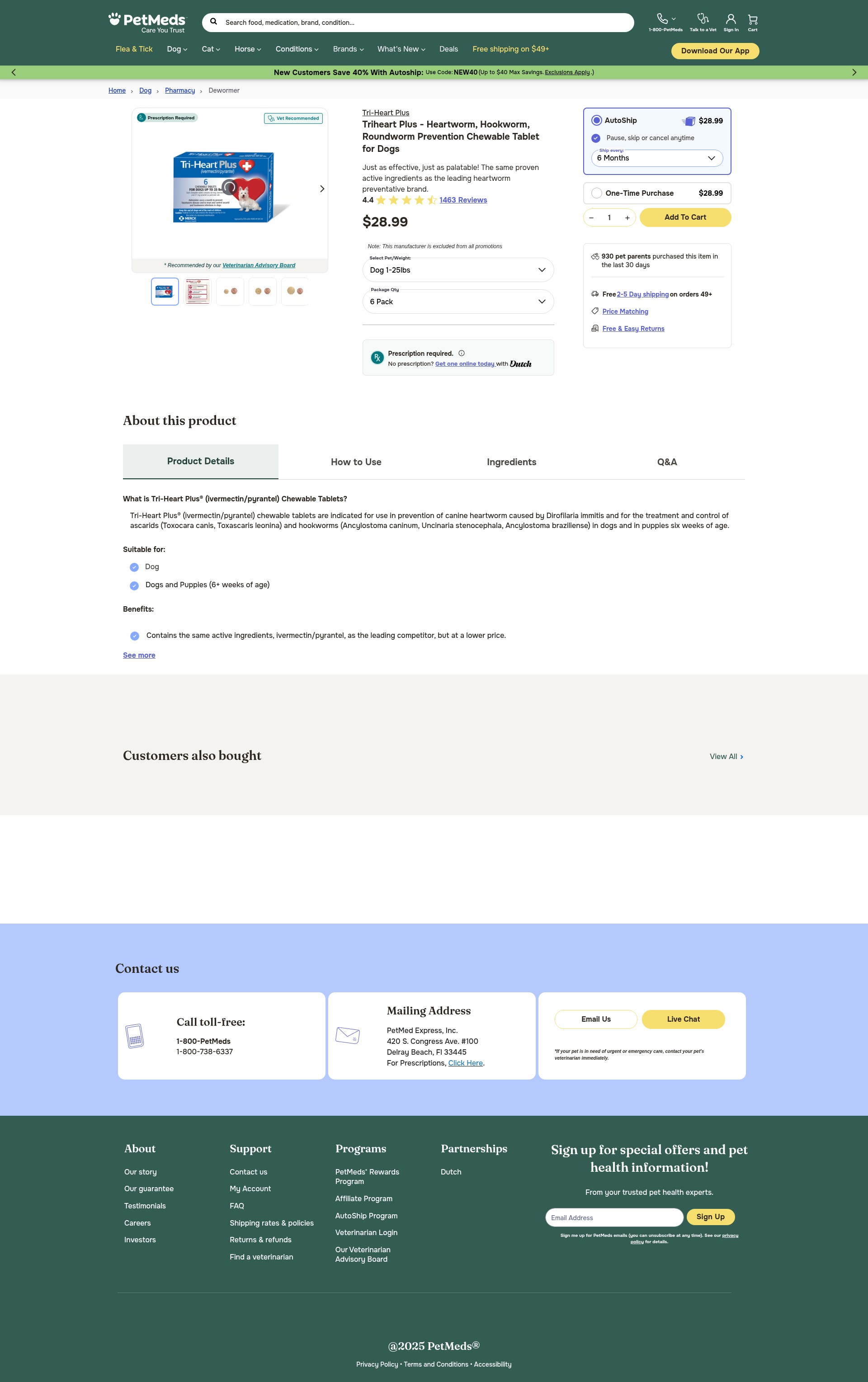Click the Rx icon in prescription box
Viewport: 868px width, 1382px height.
377,358
